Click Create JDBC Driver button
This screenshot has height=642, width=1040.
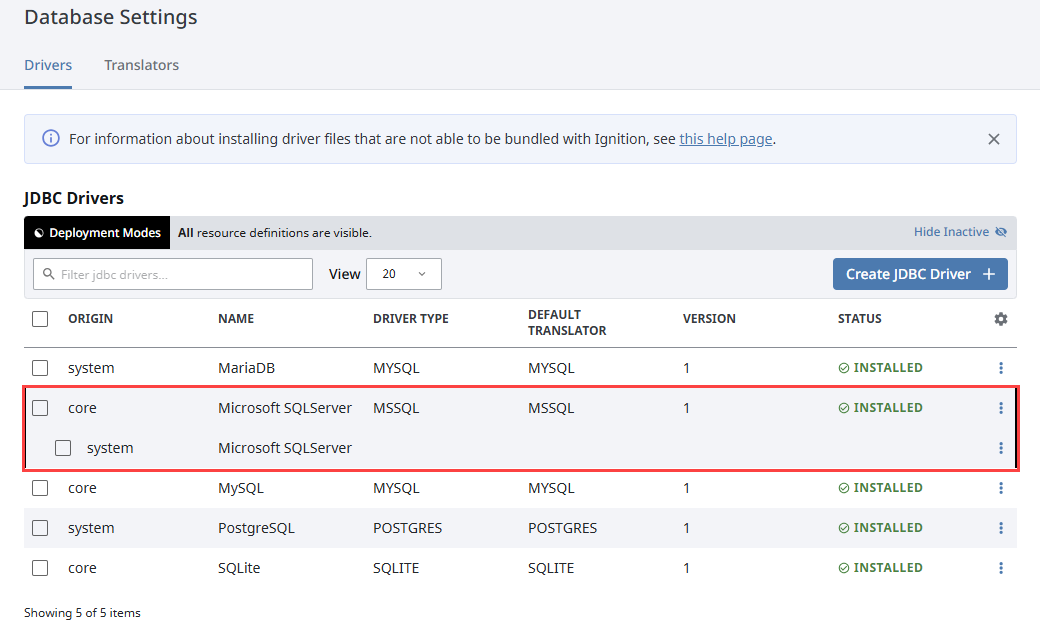click(920, 274)
